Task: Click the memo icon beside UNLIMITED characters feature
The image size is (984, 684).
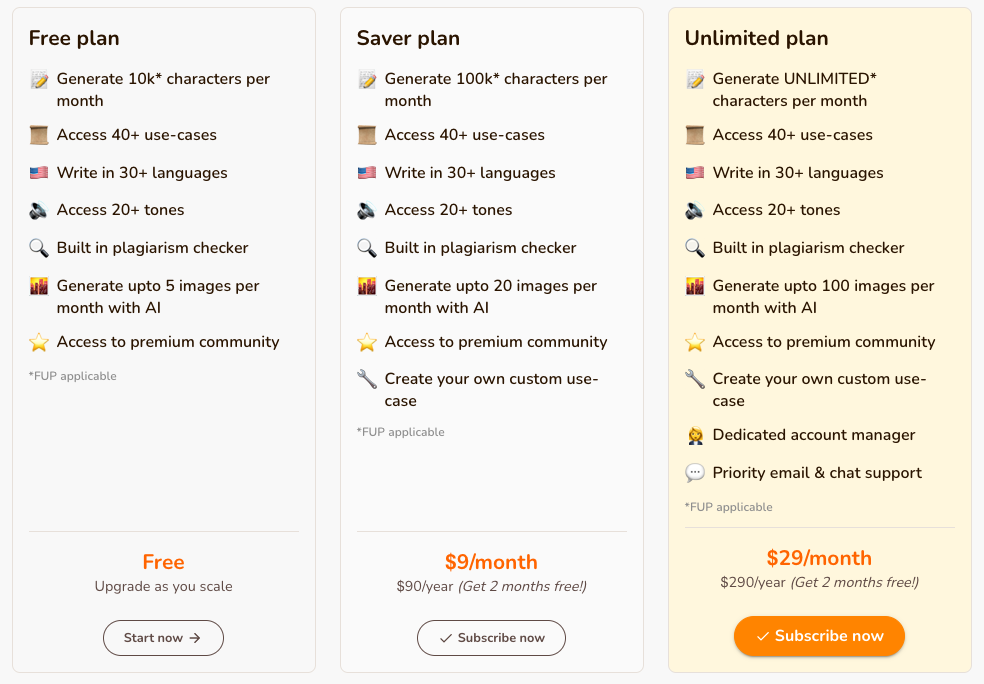Action: tap(694, 79)
